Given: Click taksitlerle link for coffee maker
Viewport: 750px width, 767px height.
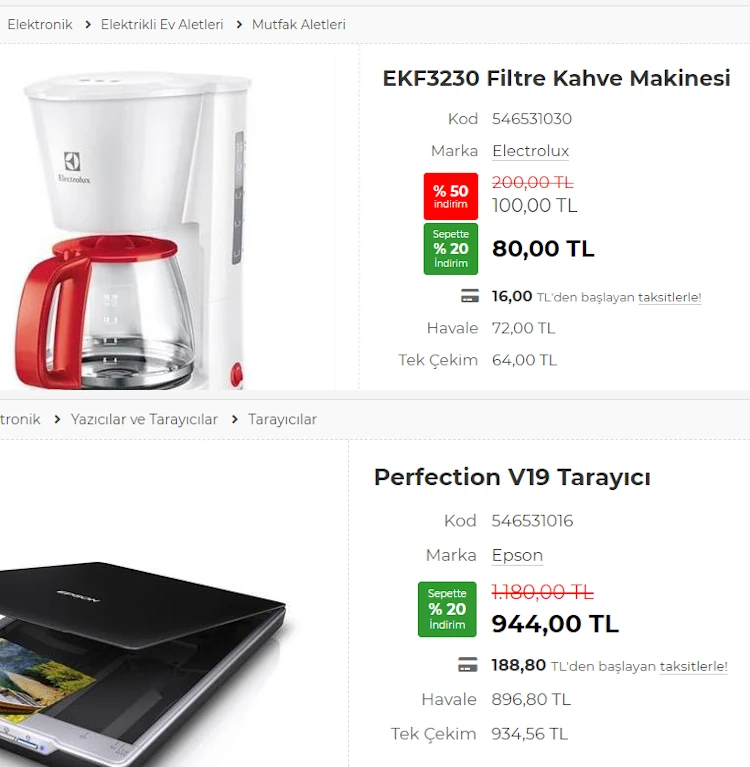Looking at the screenshot, I should pyautogui.click(x=669, y=297).
